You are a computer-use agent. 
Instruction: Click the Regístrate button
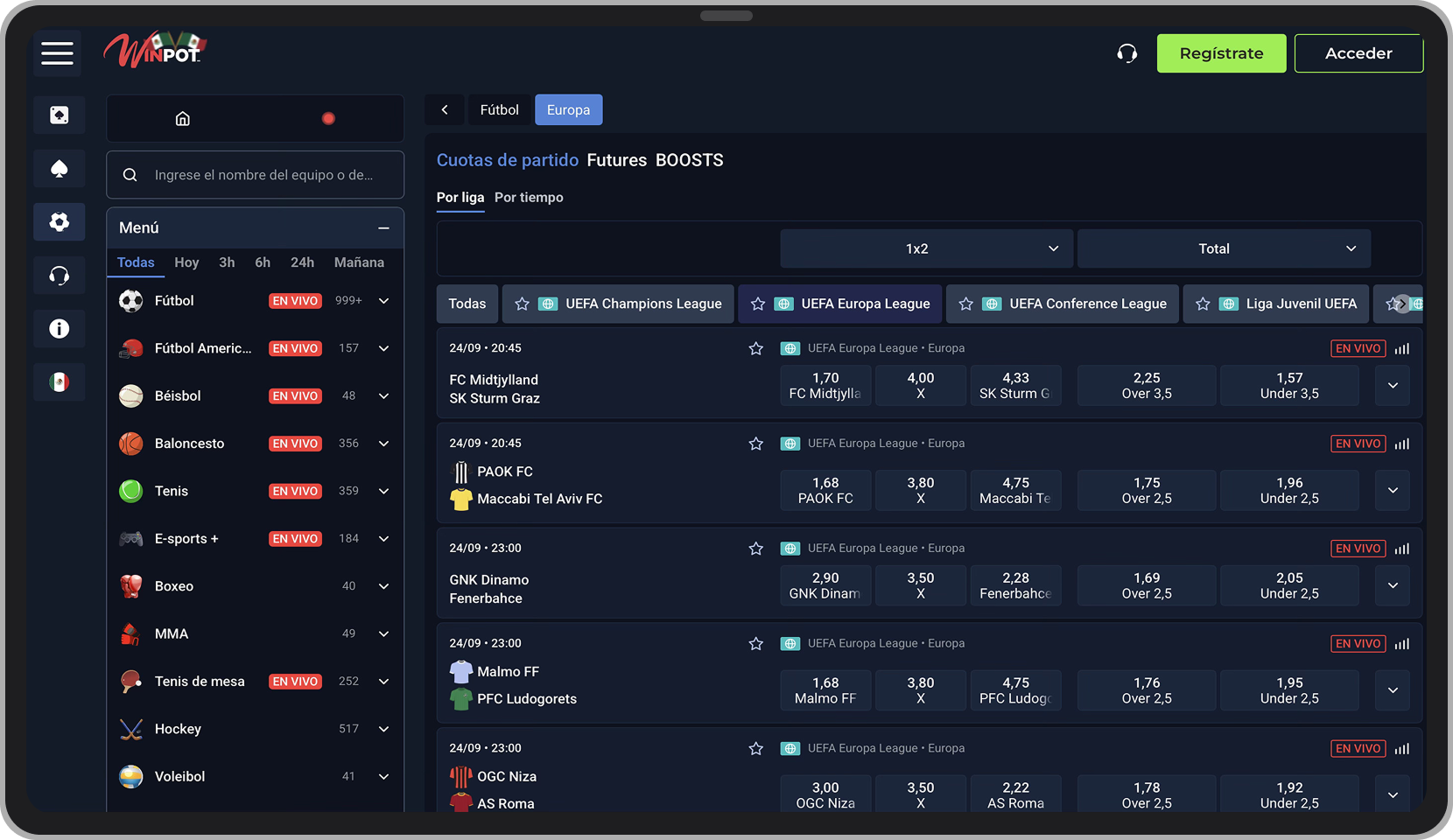(1221, 53)
